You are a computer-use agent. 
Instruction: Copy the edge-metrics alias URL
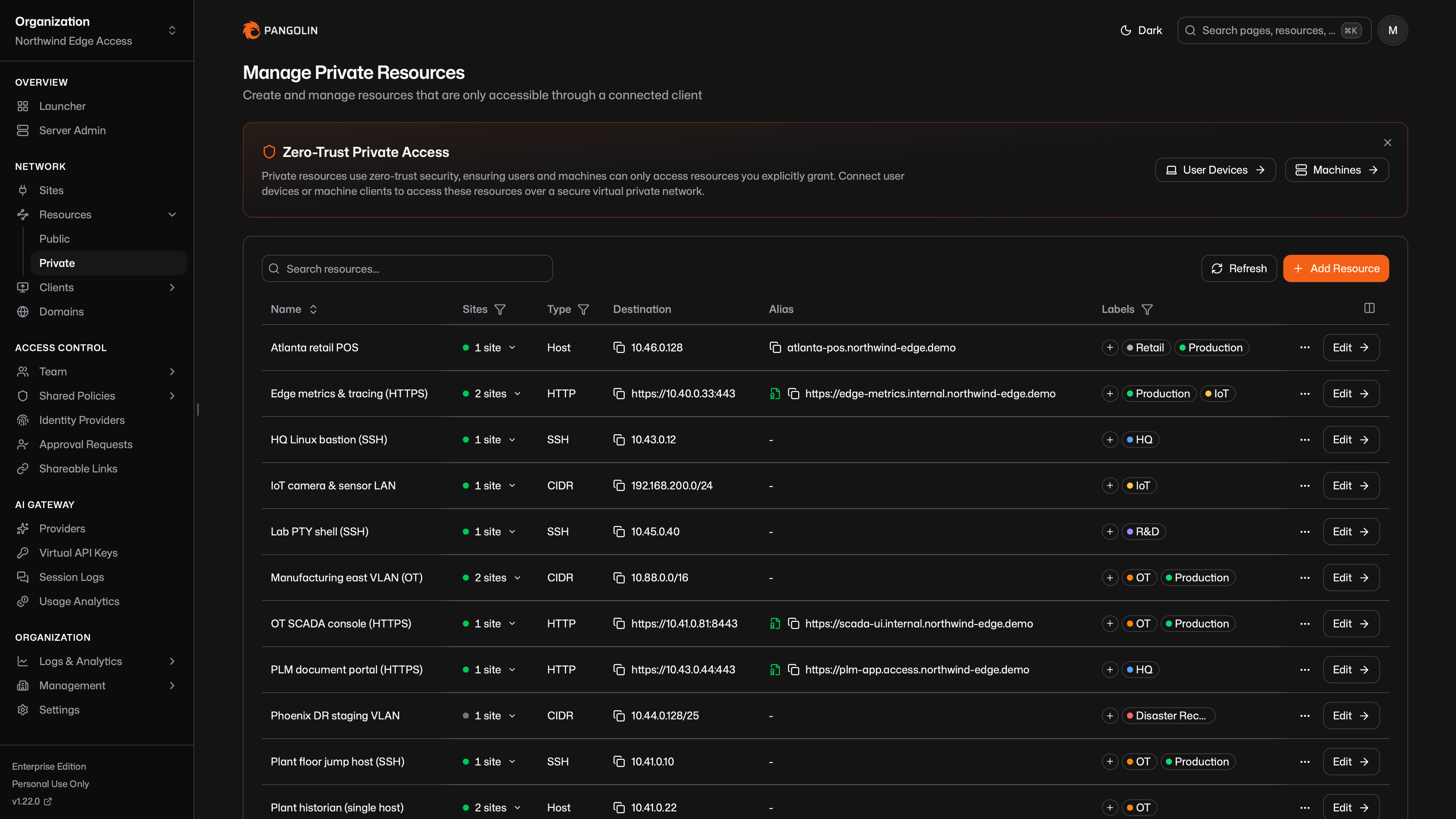[794, 394]
